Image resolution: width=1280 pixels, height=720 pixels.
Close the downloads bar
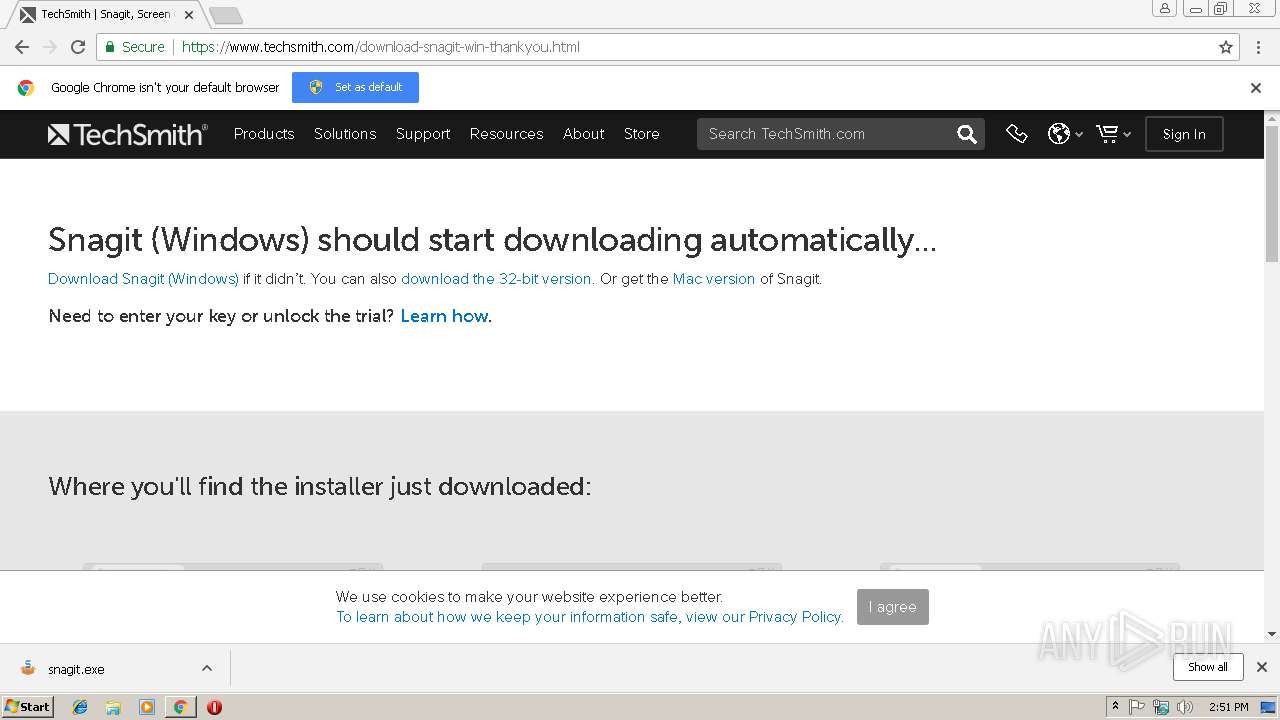[1262, 667]
